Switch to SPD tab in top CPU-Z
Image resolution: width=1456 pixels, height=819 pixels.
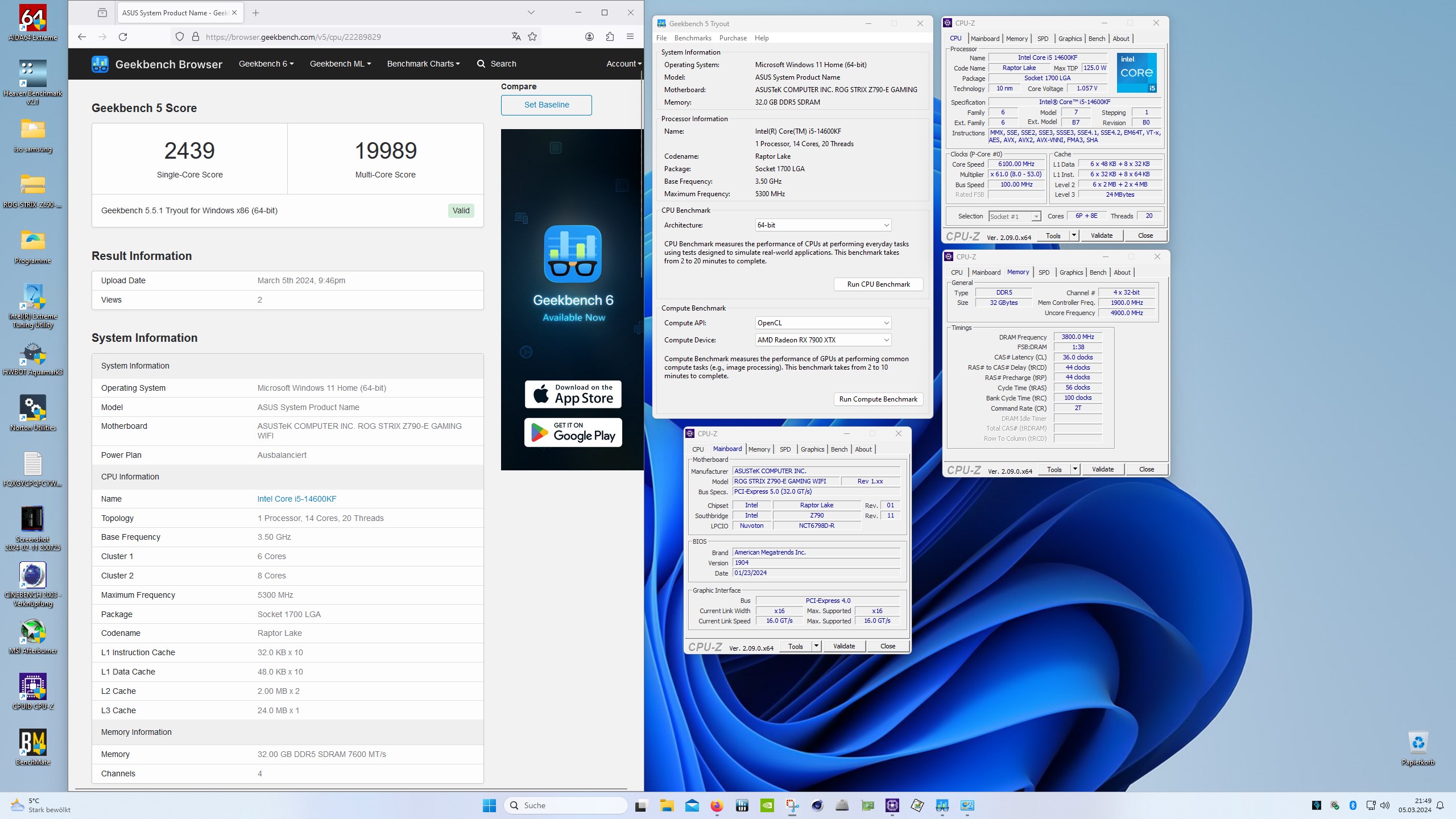coord(1043,39)
